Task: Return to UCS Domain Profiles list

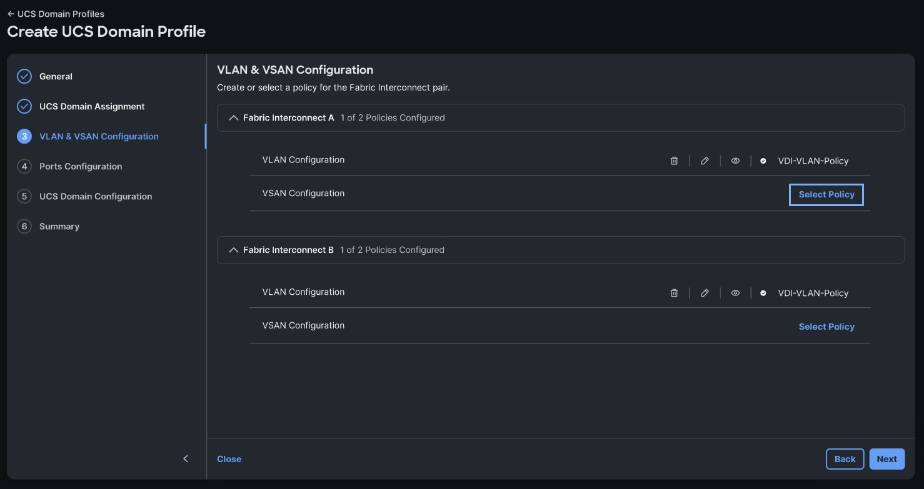Action: (x=61, y=14)
